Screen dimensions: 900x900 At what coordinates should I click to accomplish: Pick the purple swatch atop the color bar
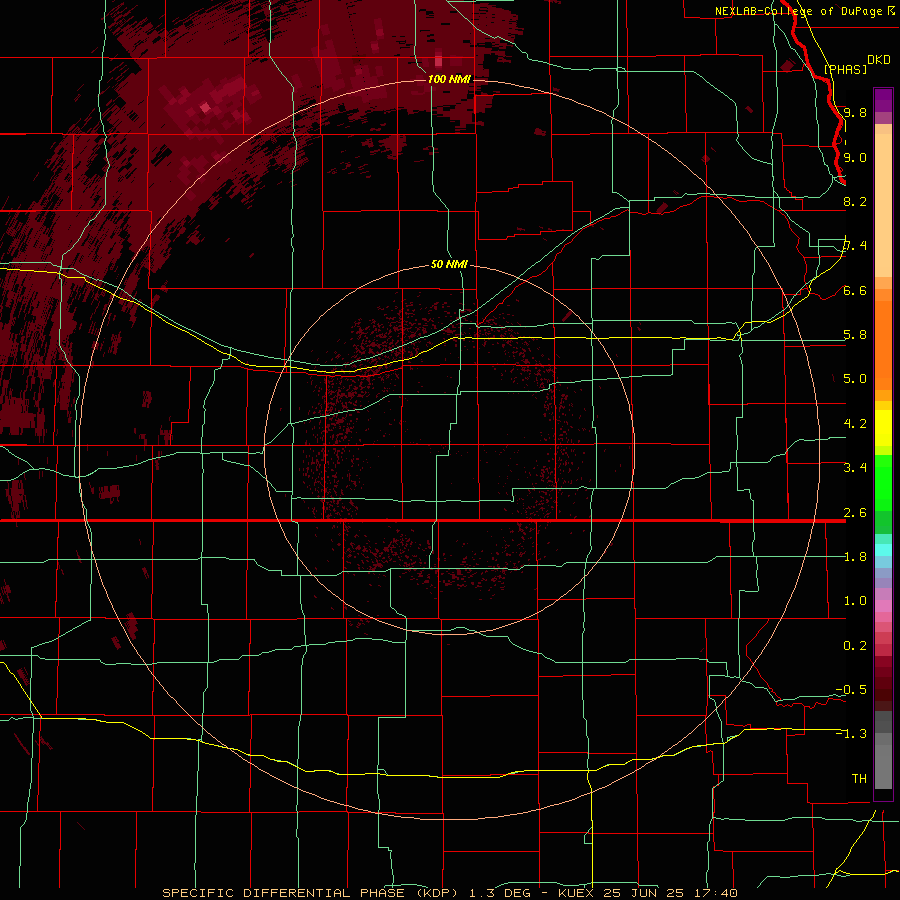[x=883, y=100]
